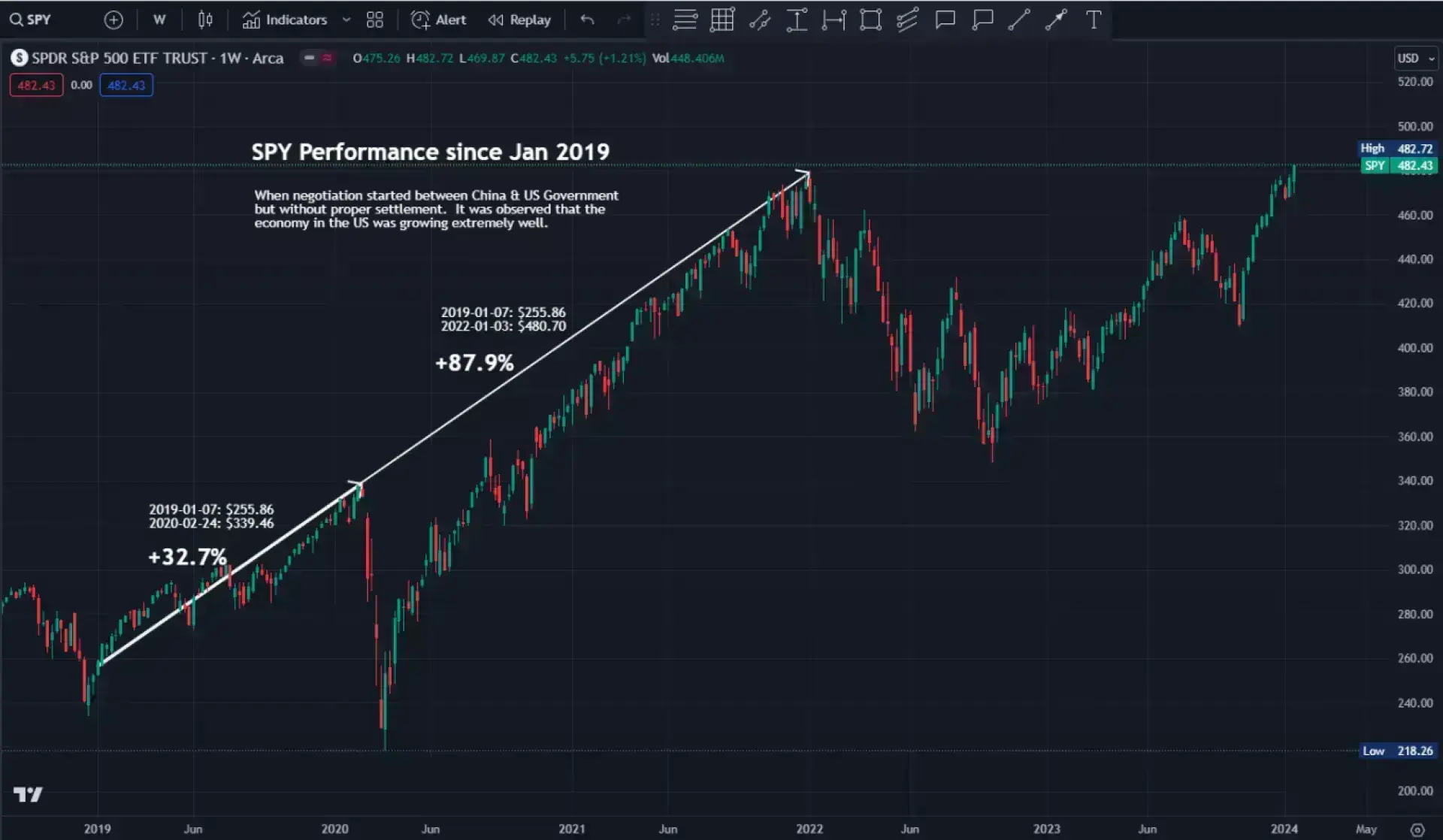Select the regression trend tool
Screen dimensions: 1443x840
click(760, 20)
